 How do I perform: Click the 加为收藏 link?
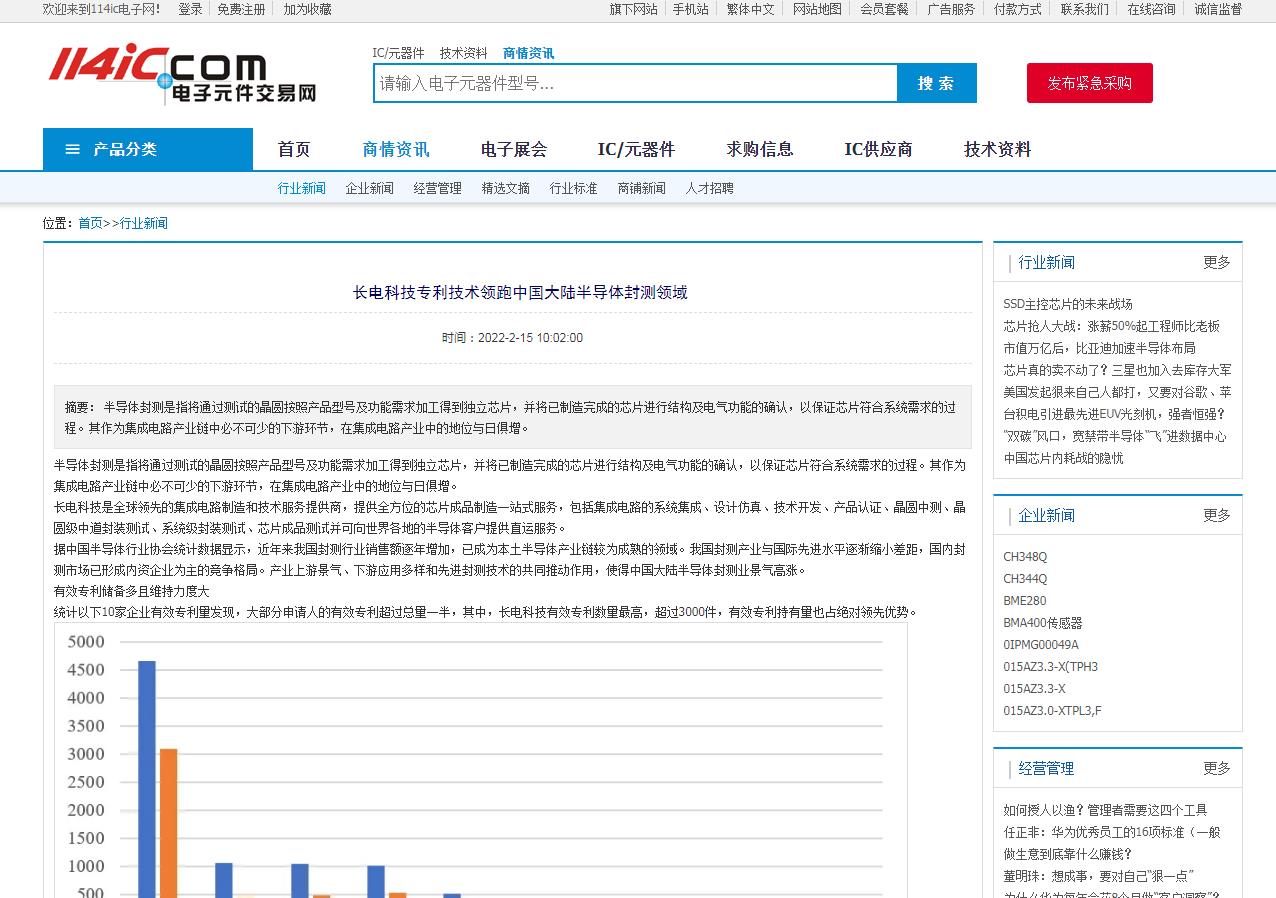pyautogui.click(x=307, y=9)
